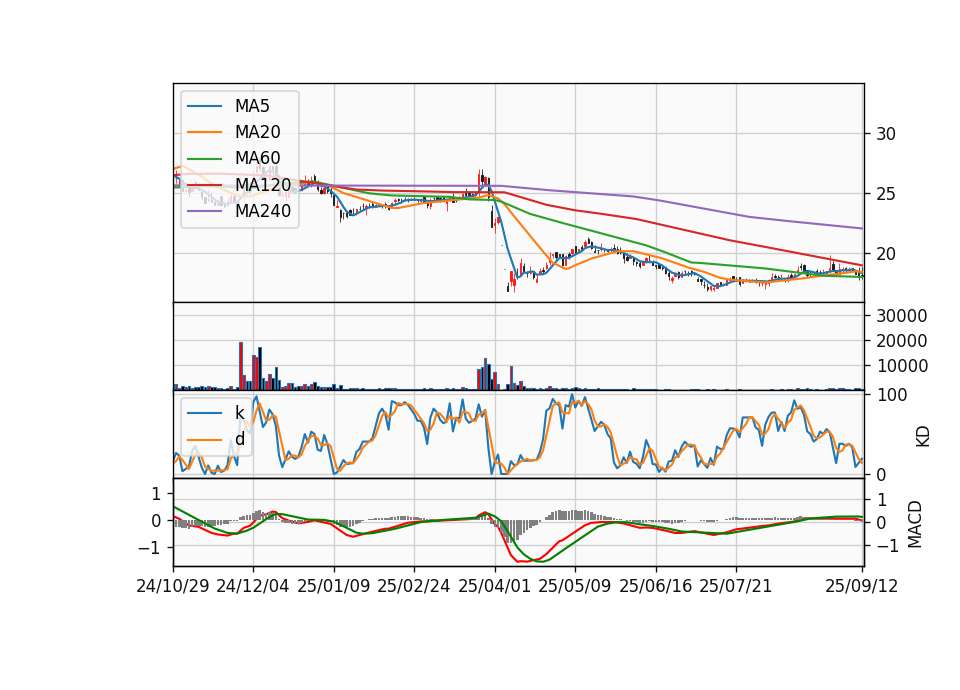Click the MA240 legend label
Viewport: 960px width, 690px height.
click(263, 211)
